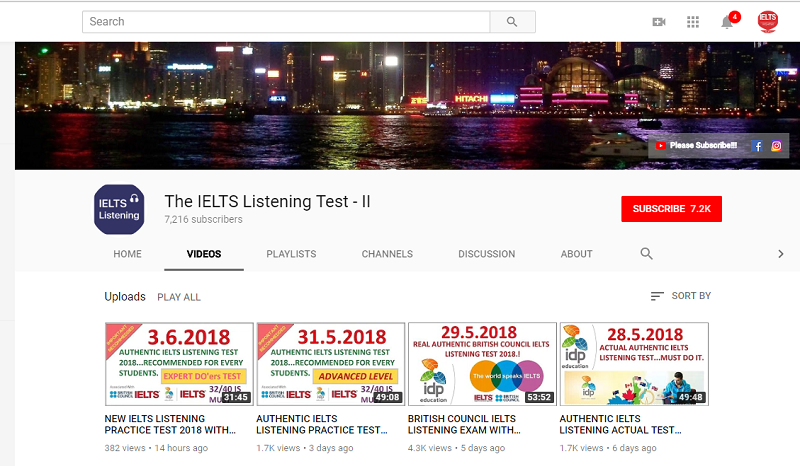Open the account avatar menu
Screen dimensions: 800x466
click(768, 21)
